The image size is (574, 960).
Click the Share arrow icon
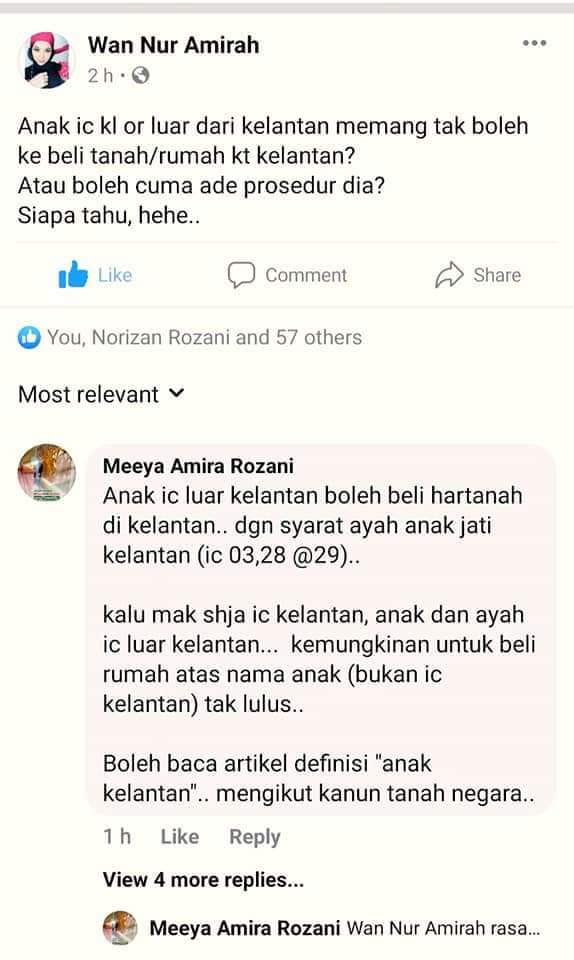click(449, 275)
